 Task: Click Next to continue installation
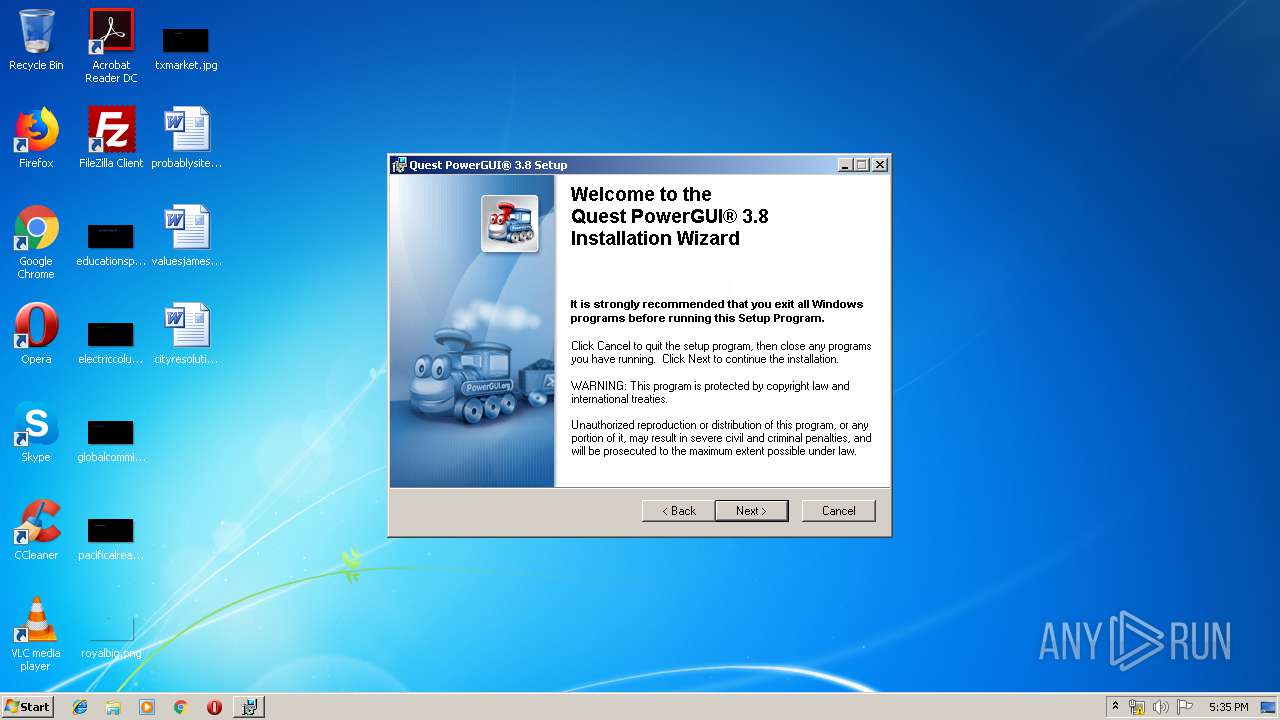tap(751, 511)
